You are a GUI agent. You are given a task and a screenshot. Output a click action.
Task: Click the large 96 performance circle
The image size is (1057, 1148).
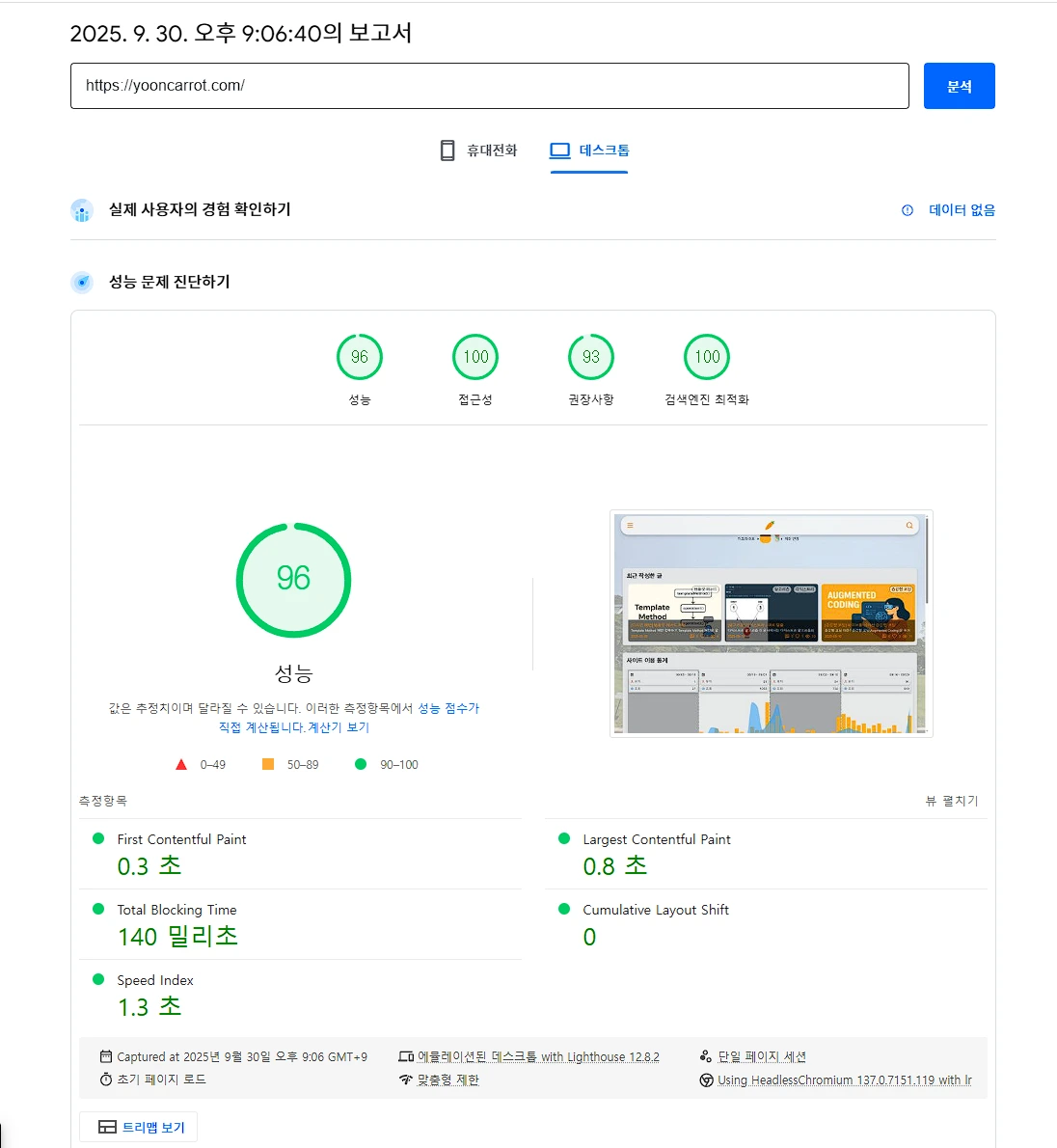point(293,579)
